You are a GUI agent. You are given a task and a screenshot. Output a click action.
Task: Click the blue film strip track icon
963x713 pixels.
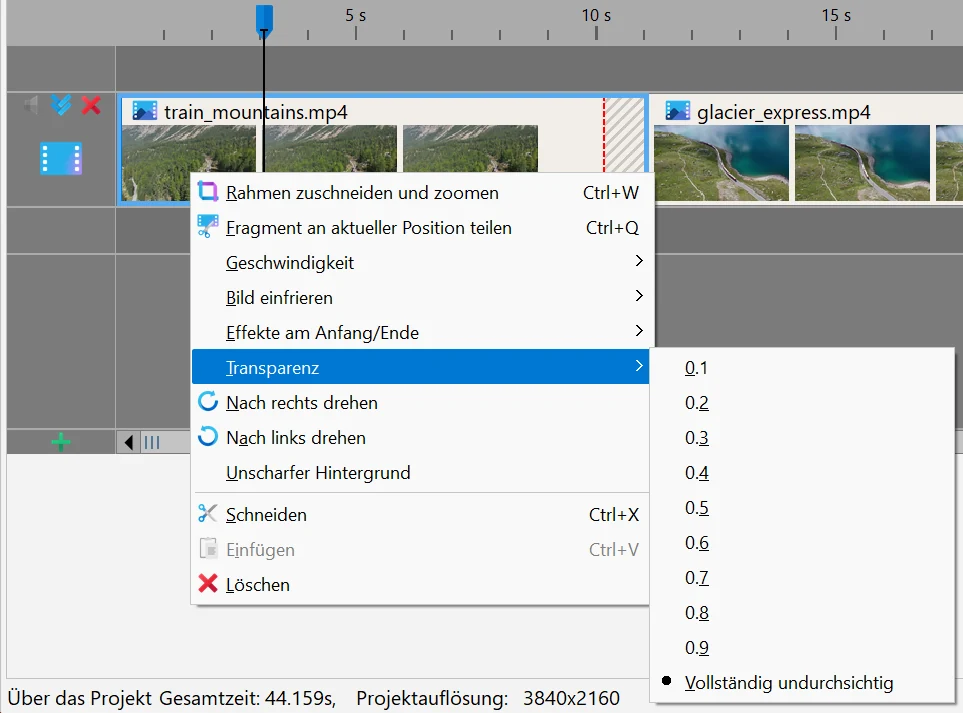(x=61, y=158)
